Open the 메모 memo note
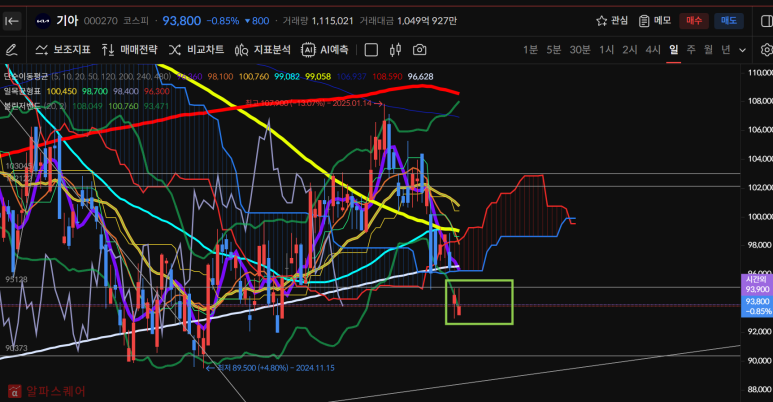 coord(655,21)
